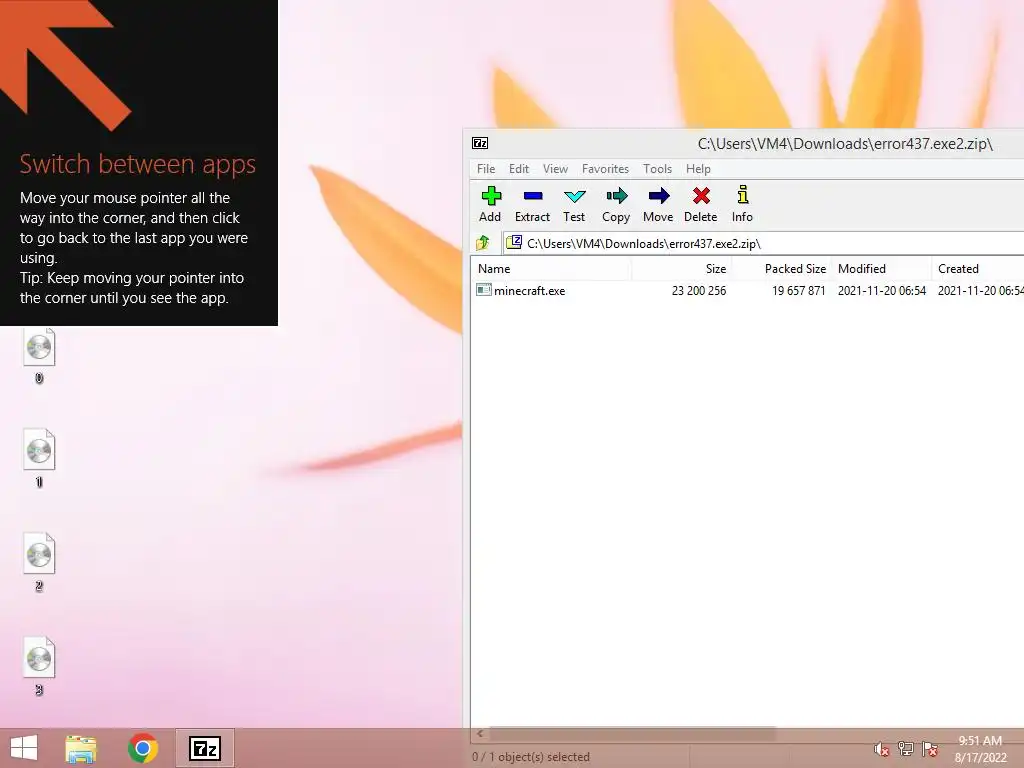
Task: Click status text '0 / 1 object(s) selected'
Action: (x=531, y=757)
